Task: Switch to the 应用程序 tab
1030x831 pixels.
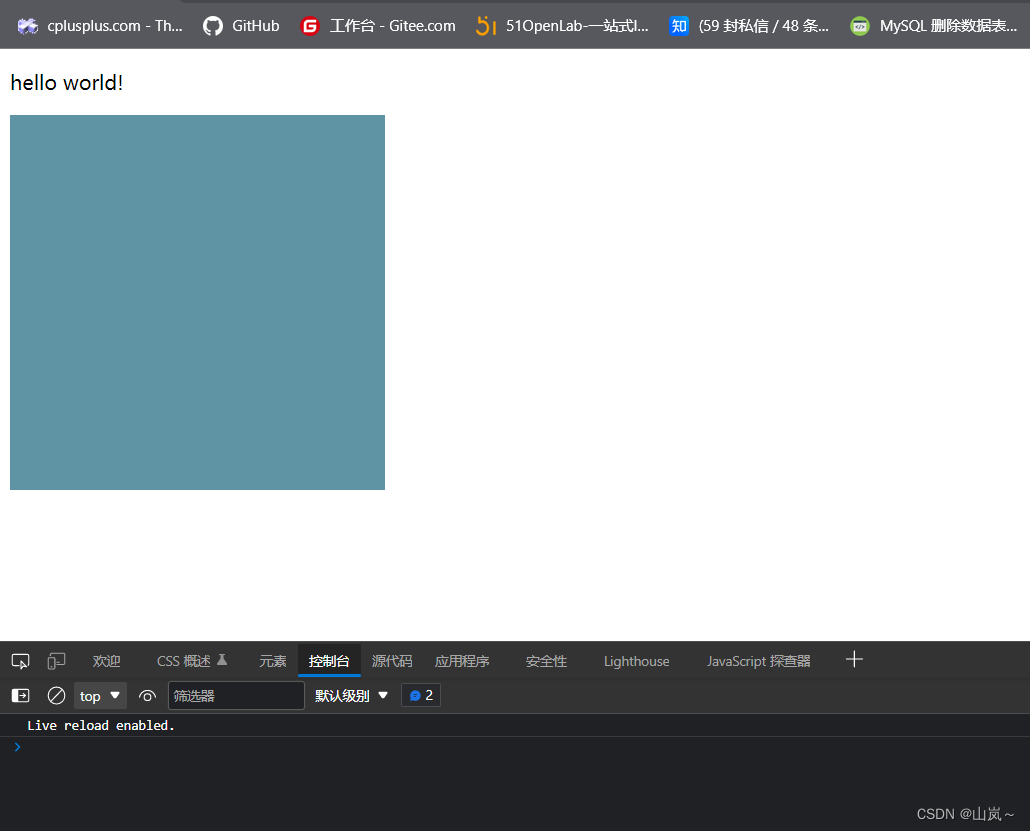Action: pos(462,661)
